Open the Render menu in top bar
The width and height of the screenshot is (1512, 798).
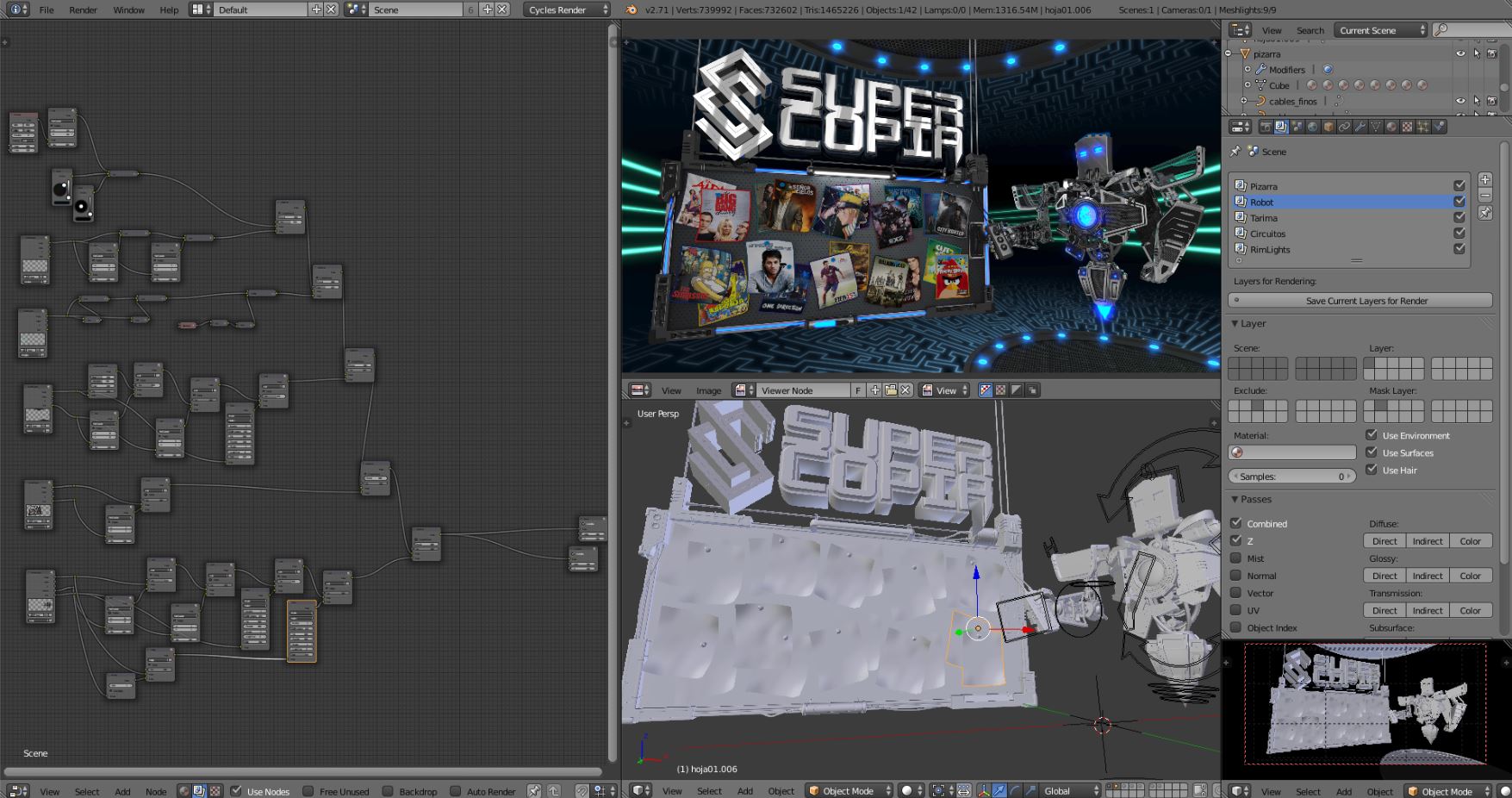coord(83,9)
